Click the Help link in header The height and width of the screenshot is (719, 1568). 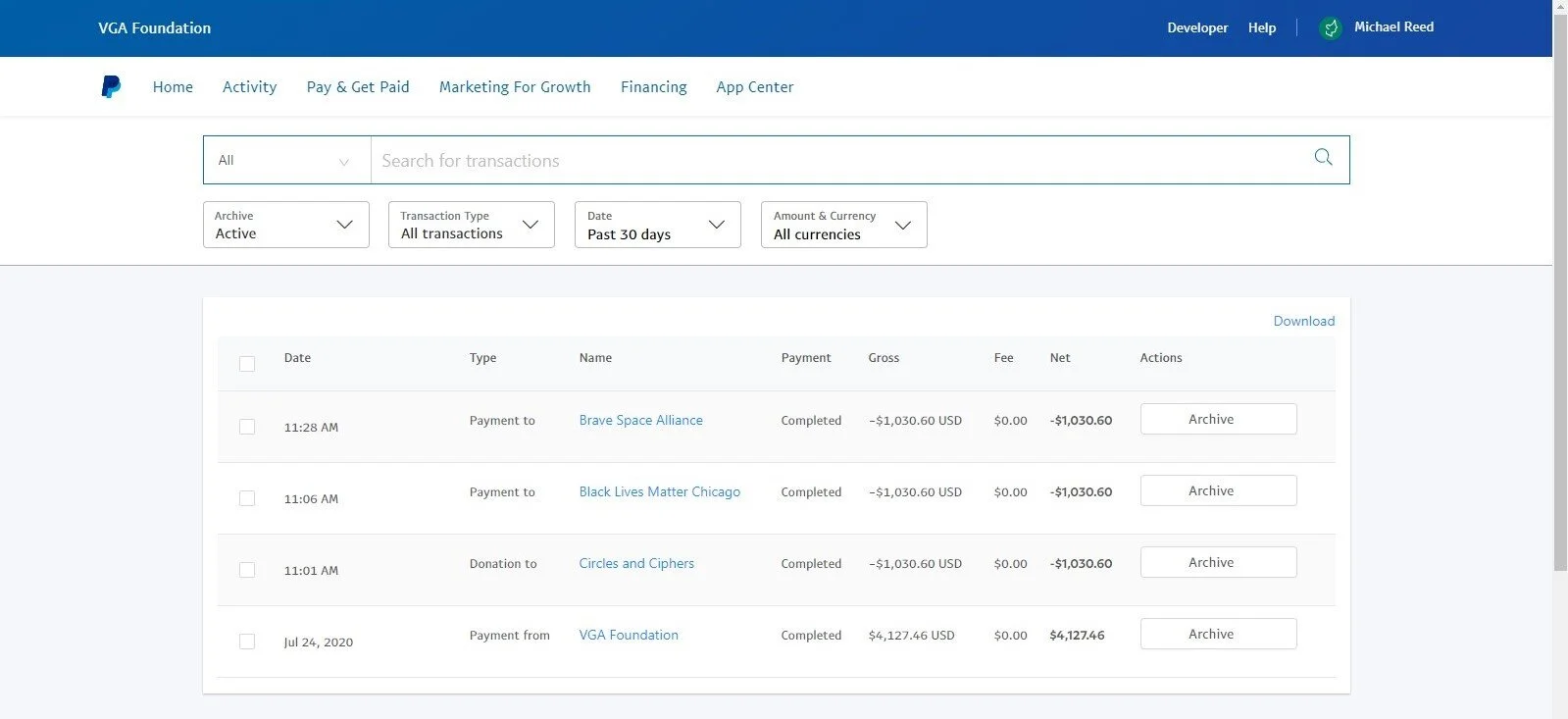pyautogui.click(x=1262, y=27)
